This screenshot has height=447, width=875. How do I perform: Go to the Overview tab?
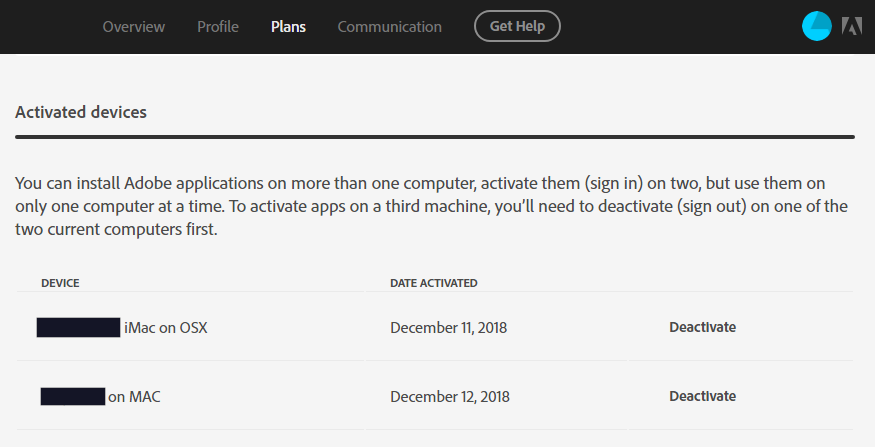click(x=134, y=26)
